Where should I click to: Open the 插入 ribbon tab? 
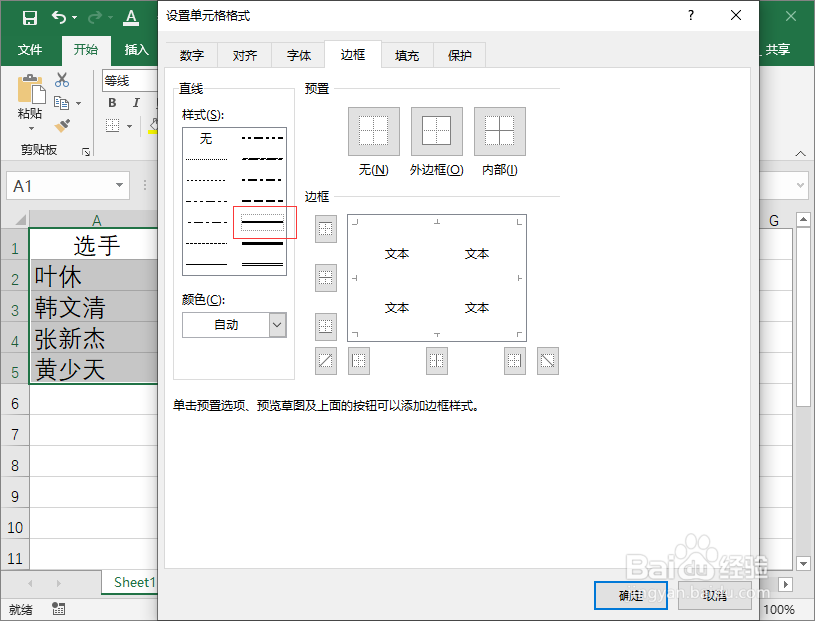[x=136, y=49]
